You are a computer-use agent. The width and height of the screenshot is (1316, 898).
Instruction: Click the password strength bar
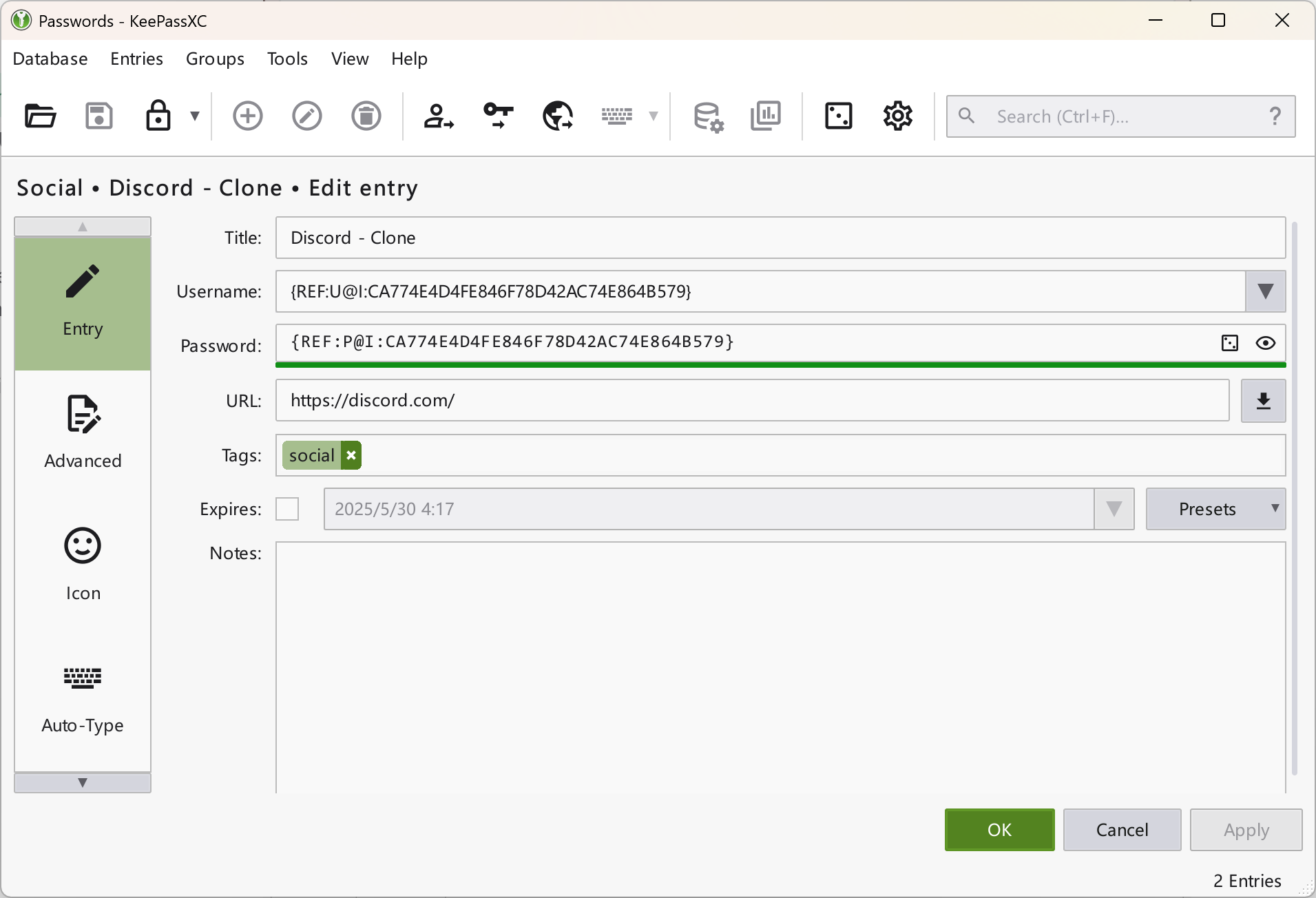pos(780,364)
